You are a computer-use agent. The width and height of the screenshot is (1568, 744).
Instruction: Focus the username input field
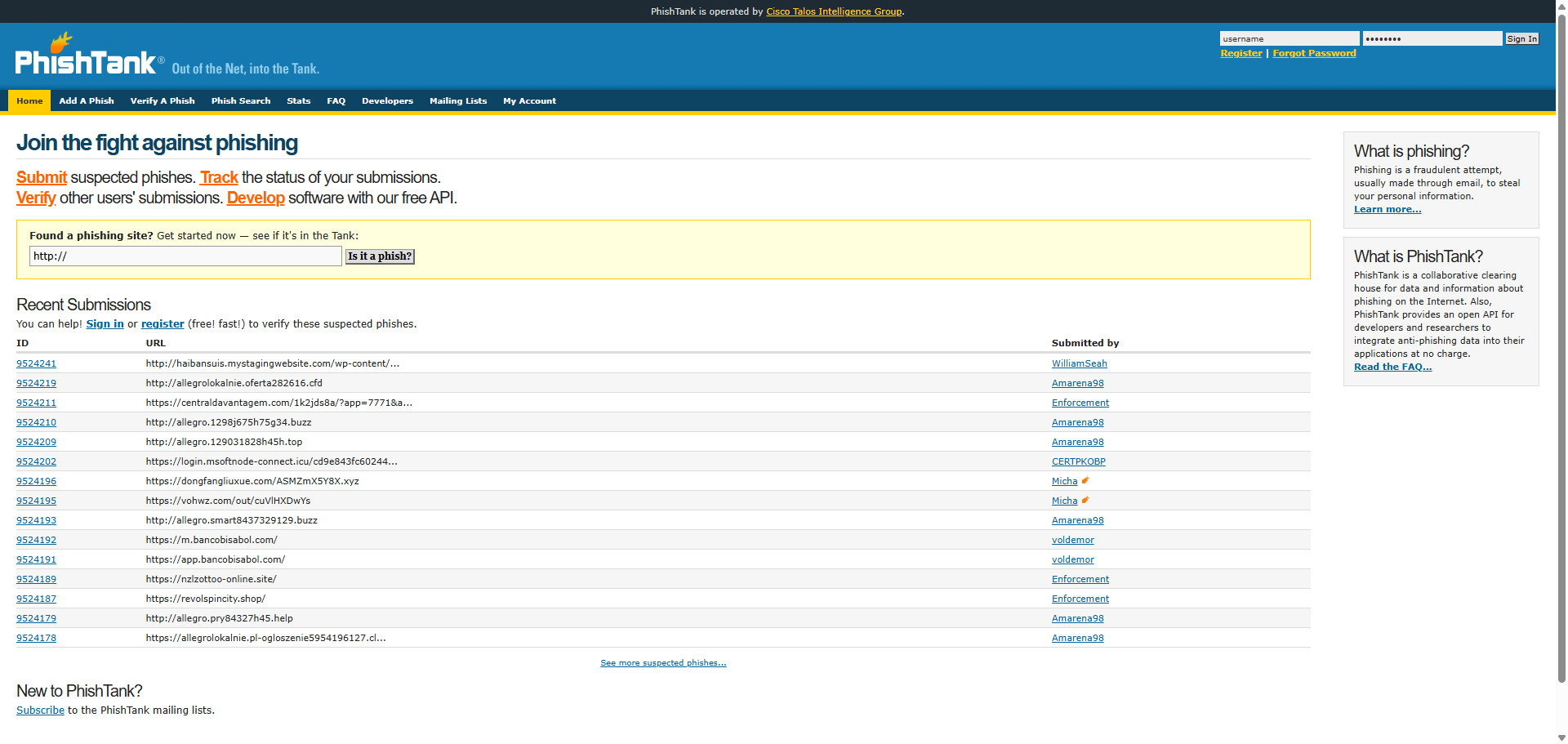point(1290,38)
